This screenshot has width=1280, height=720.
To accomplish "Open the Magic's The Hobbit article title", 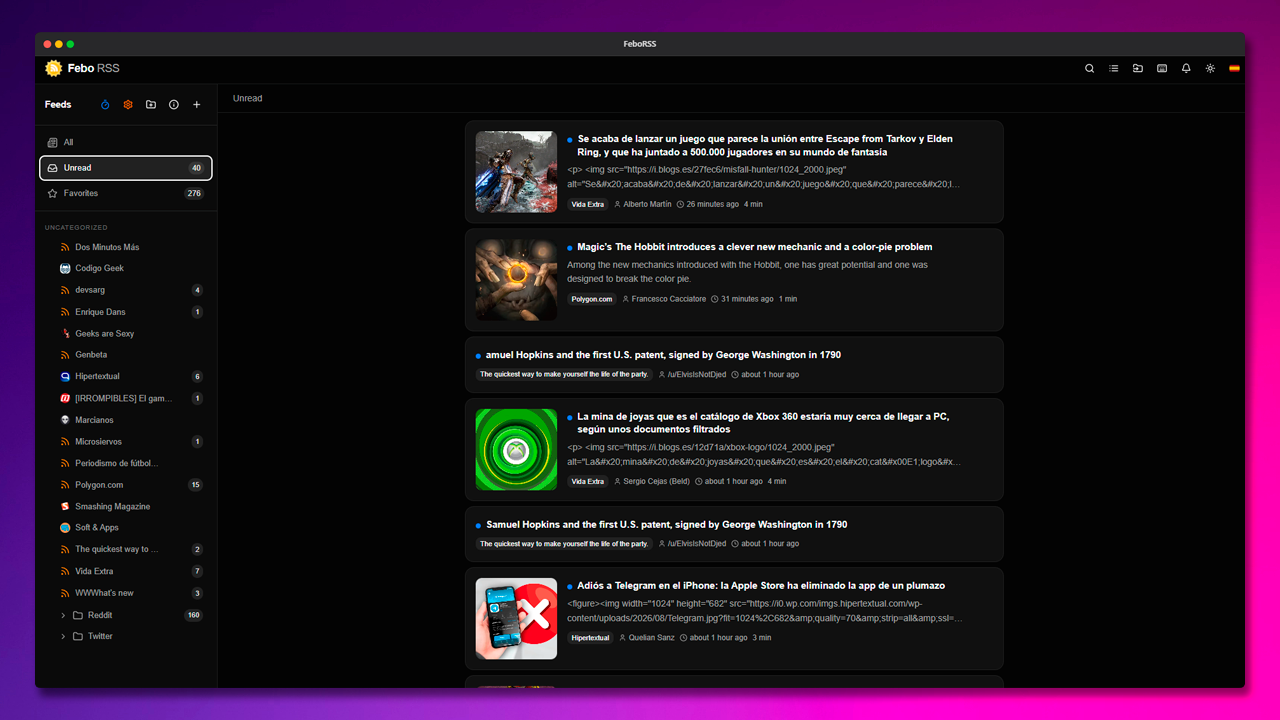I will coord(755,247).
